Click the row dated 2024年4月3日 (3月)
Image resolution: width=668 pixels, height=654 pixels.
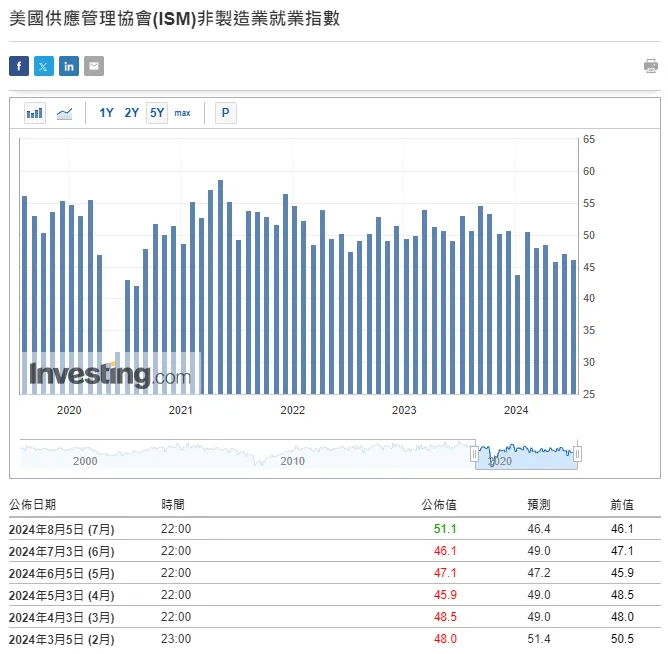tap(334, 617)
